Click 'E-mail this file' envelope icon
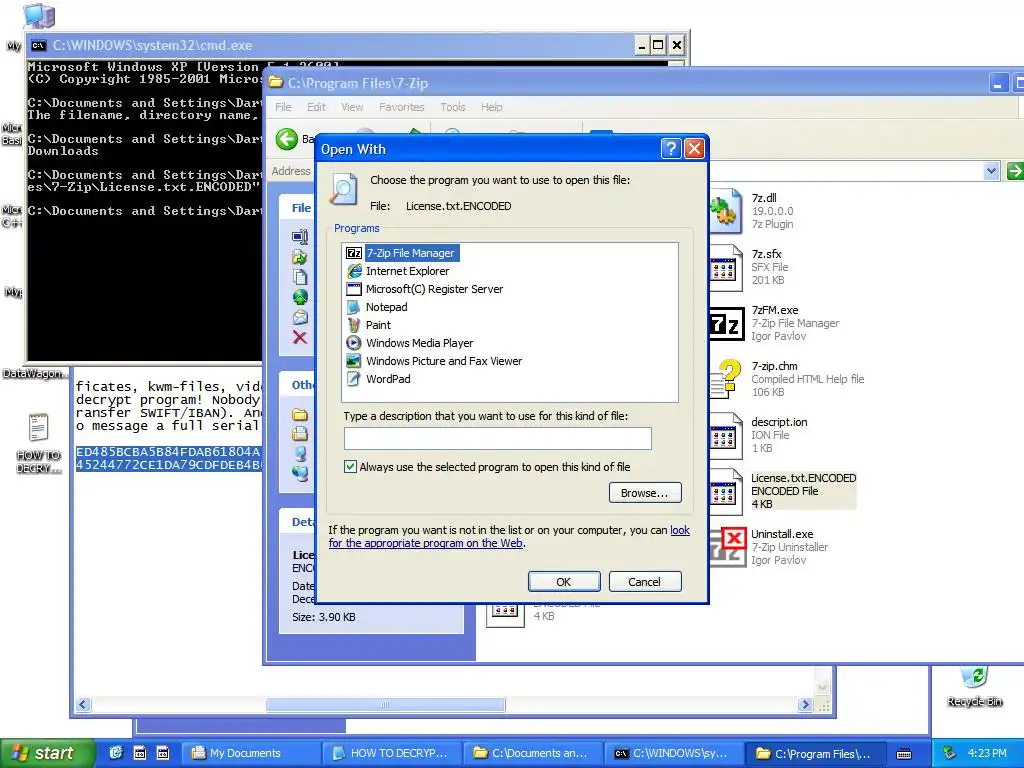This screenshot has height=768, width=1024. [300, 317]
